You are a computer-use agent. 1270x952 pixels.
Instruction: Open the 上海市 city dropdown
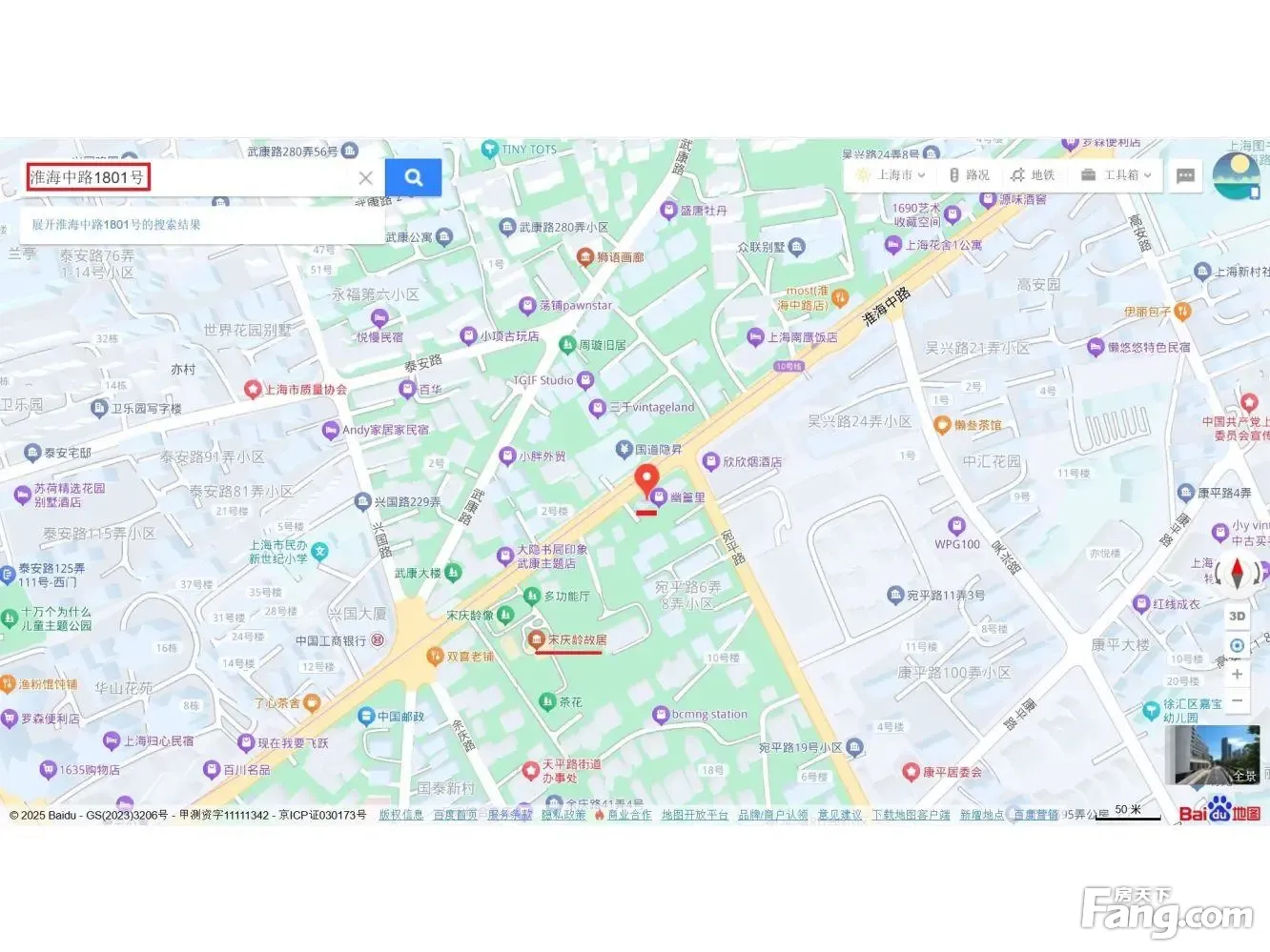(x=891, y=175)
